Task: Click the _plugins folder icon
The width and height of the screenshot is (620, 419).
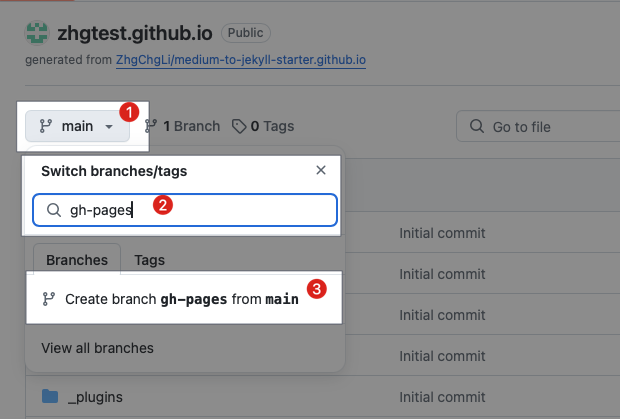Action: (x=50, y=397)
